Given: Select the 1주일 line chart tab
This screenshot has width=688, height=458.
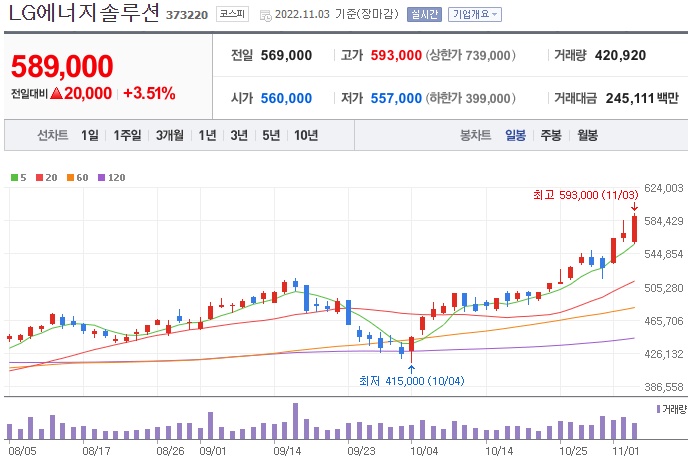Looking at the screenshot, I should [x=127, y=135].
